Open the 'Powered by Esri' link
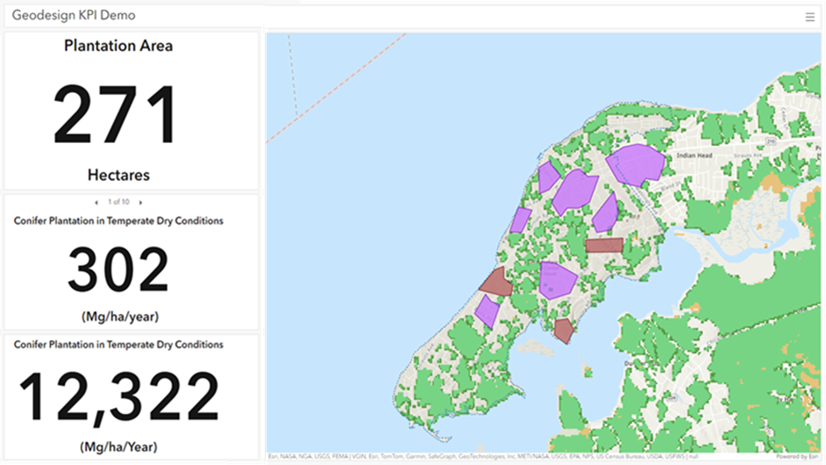826x465 pixels. click(798, 457)
